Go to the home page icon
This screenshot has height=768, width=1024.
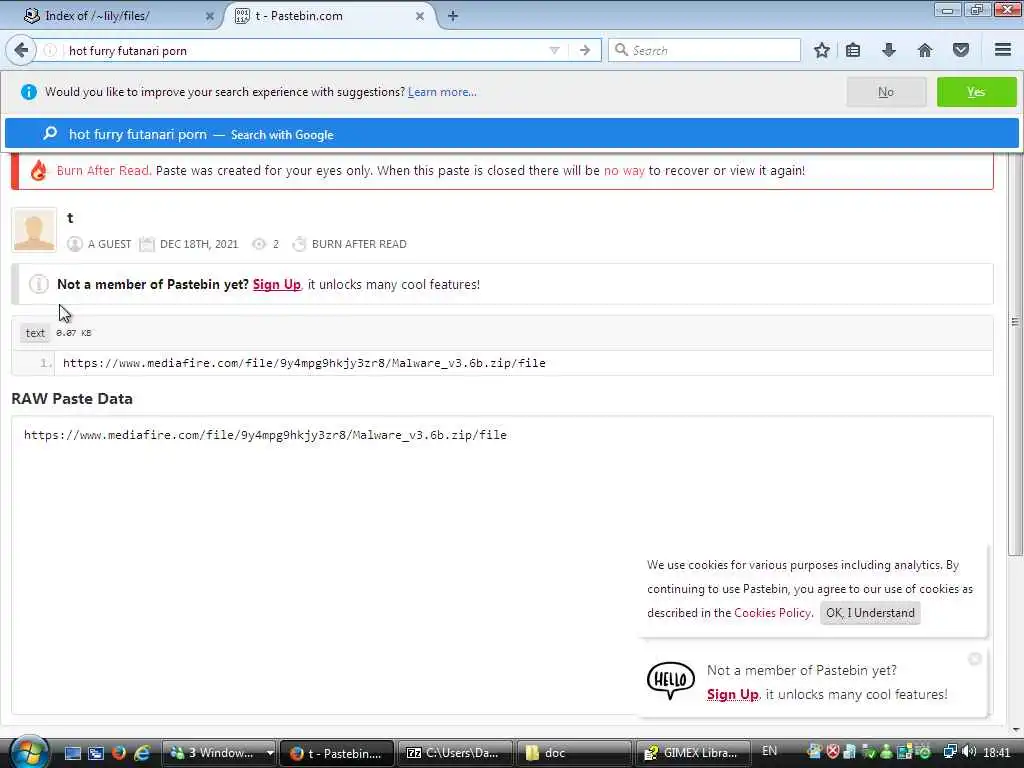coord(925,50)
